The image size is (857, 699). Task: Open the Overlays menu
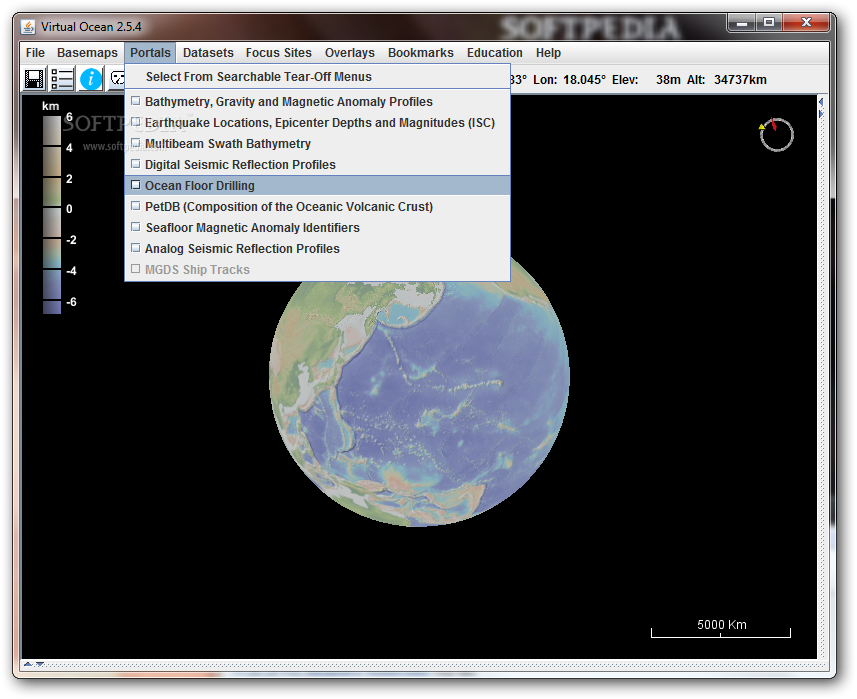[x=350, y=53]
